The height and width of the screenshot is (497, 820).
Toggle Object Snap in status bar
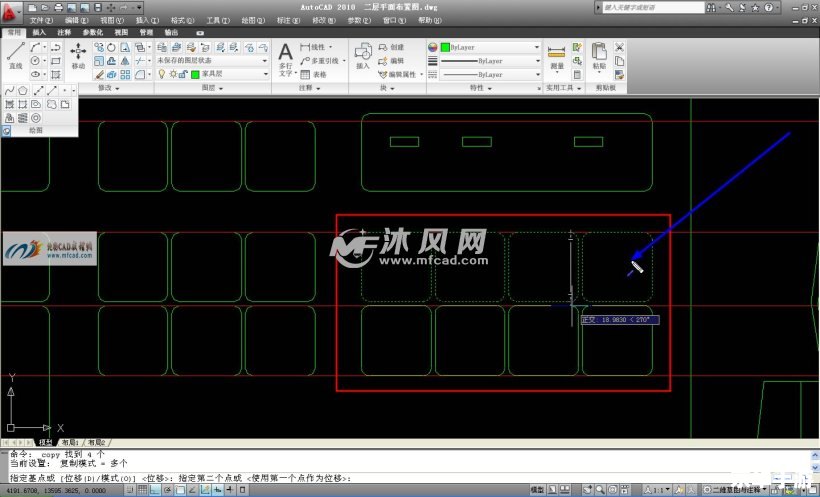(180, 490)
